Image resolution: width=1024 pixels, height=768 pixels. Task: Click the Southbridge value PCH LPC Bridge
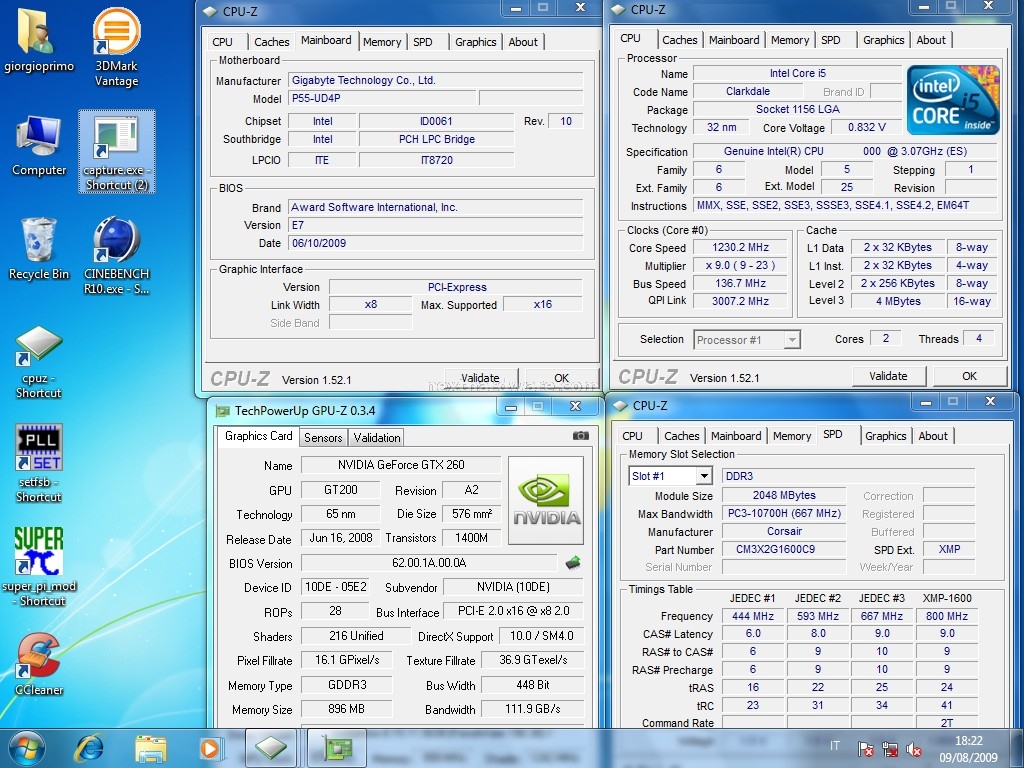(x=436, y=139)
